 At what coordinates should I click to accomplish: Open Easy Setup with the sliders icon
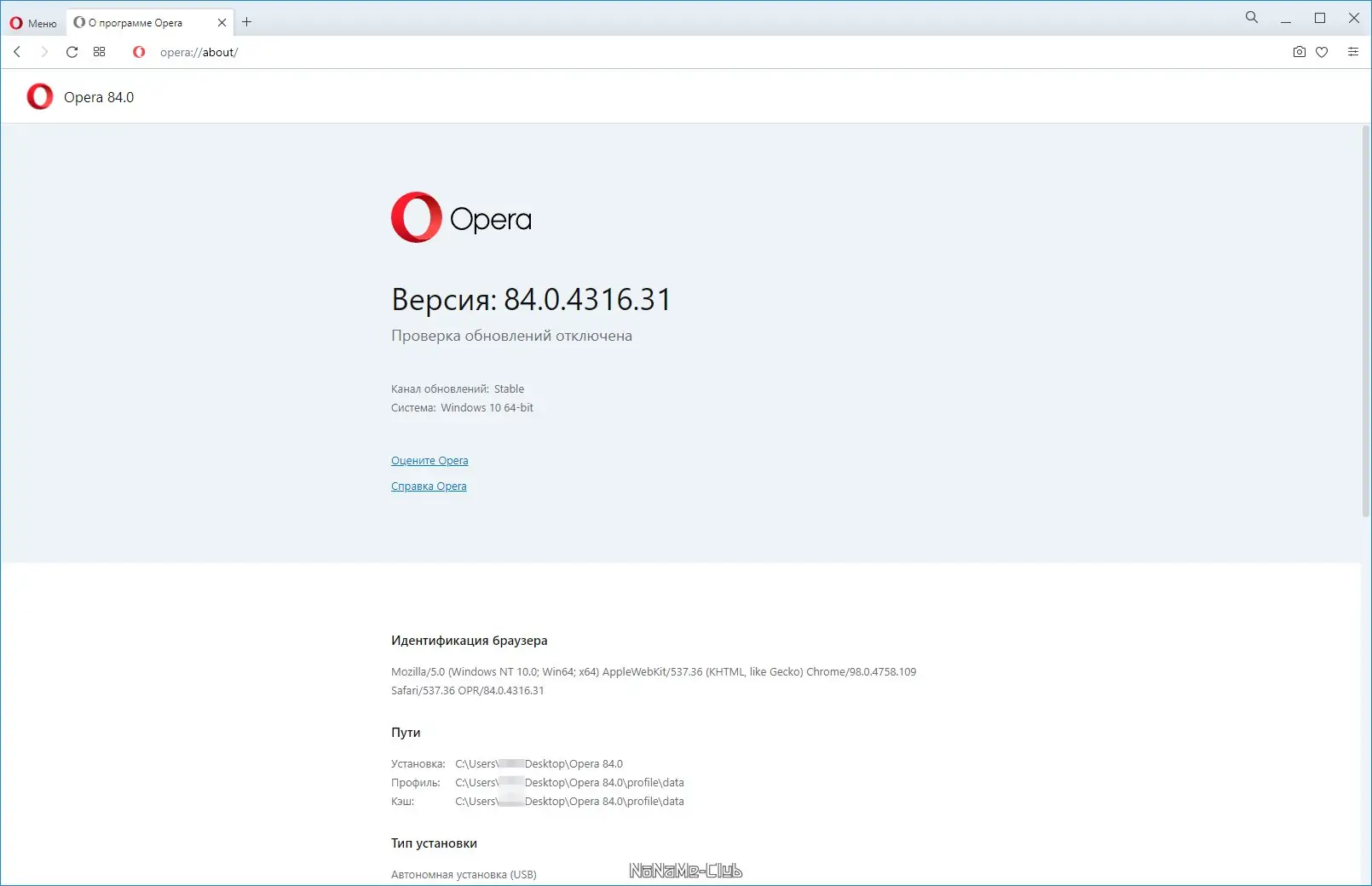point(1353,52)
